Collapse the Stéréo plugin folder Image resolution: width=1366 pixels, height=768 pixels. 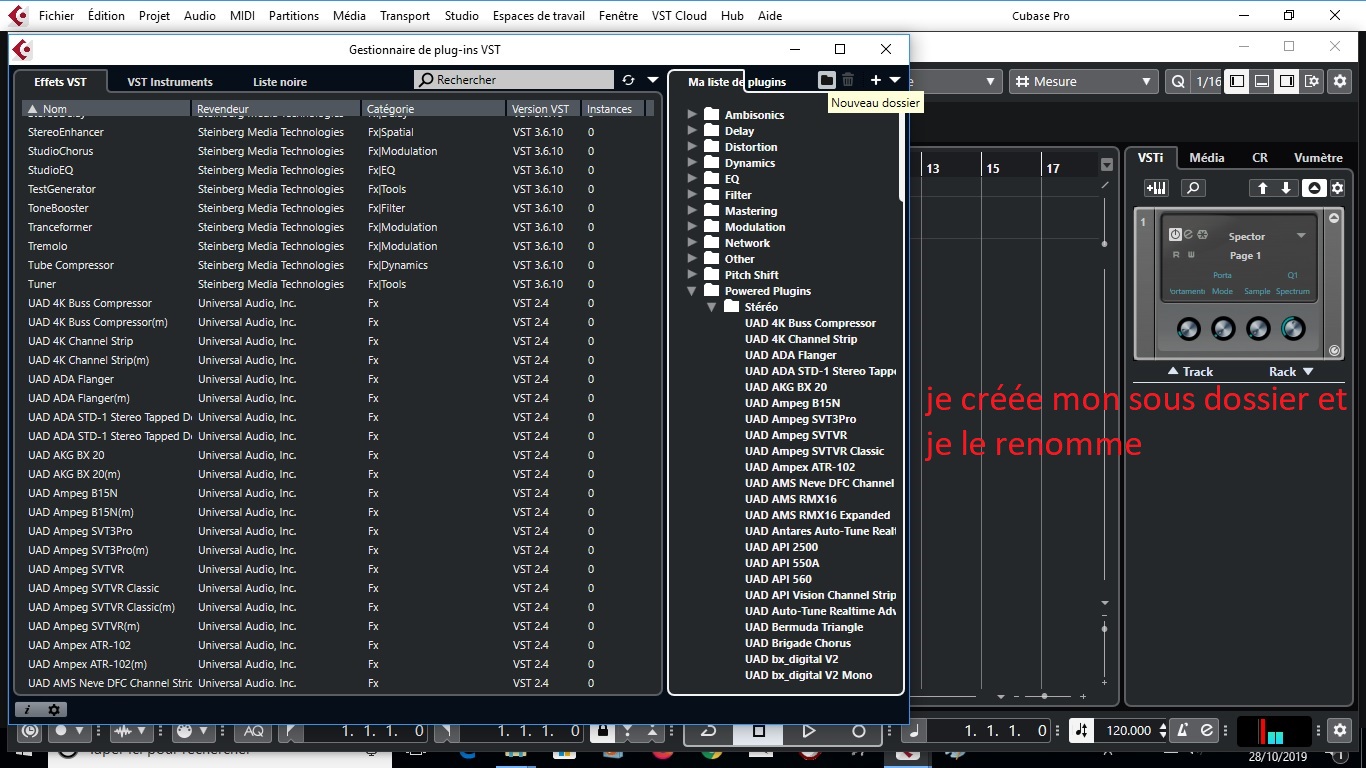click(712, 307)
